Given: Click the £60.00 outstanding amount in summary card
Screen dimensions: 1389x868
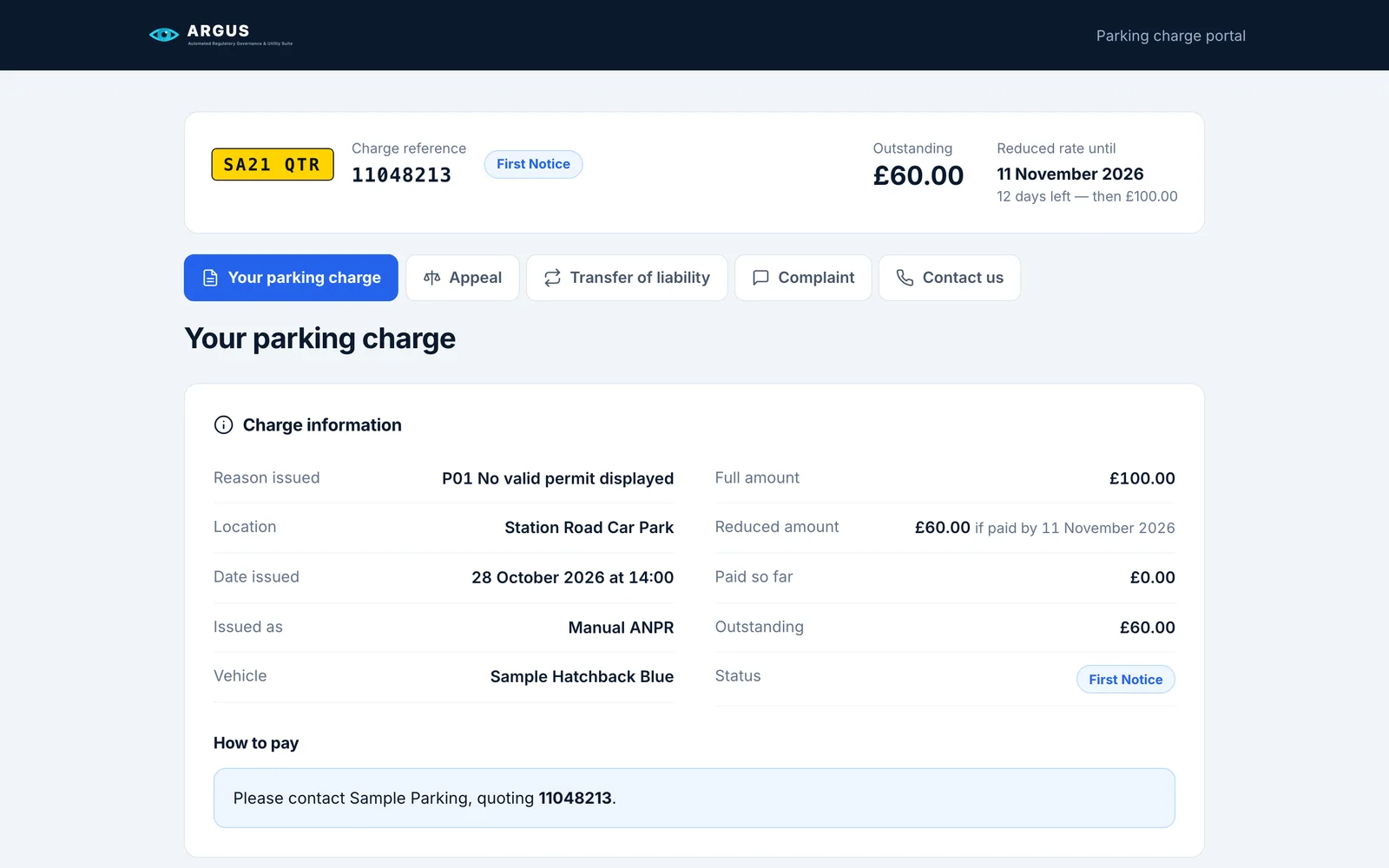Looking at the screenshot, I should (918, 175).
